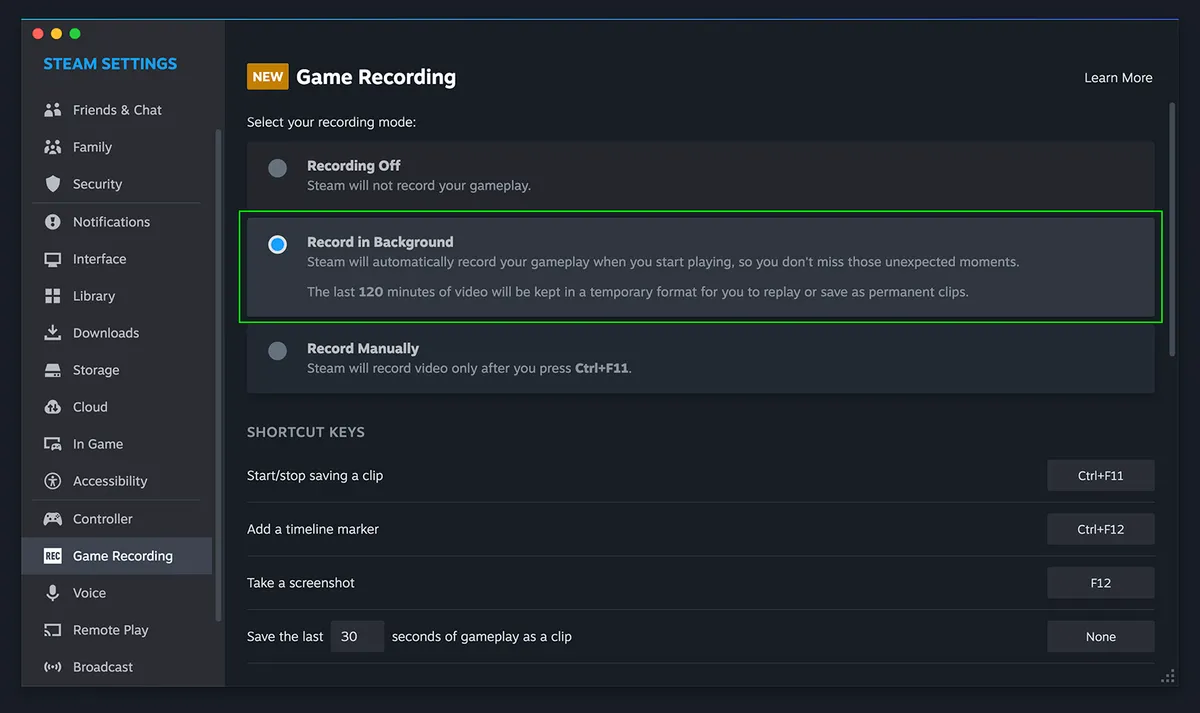The width and height of the screenshot is (1200, 713).
Task: Click the seconds field showing 30
Action: tap(357, 637)
